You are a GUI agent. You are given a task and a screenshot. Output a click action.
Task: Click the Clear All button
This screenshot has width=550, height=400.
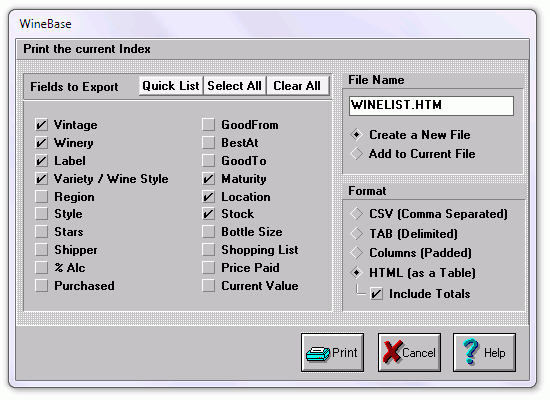click(x=297, y=86)
